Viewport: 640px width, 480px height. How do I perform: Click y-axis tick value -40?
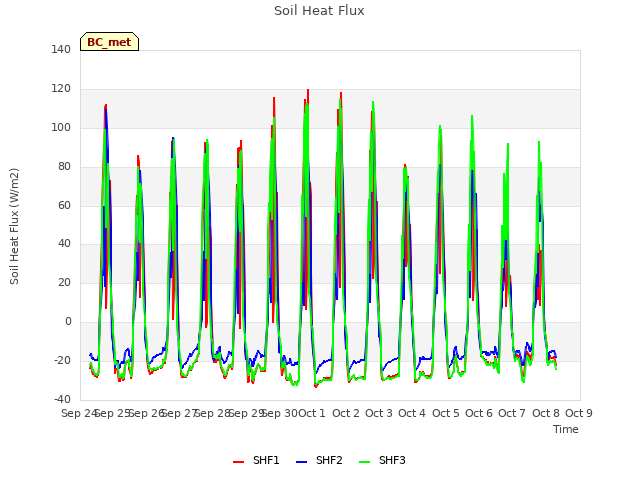(x=62, y=399)
